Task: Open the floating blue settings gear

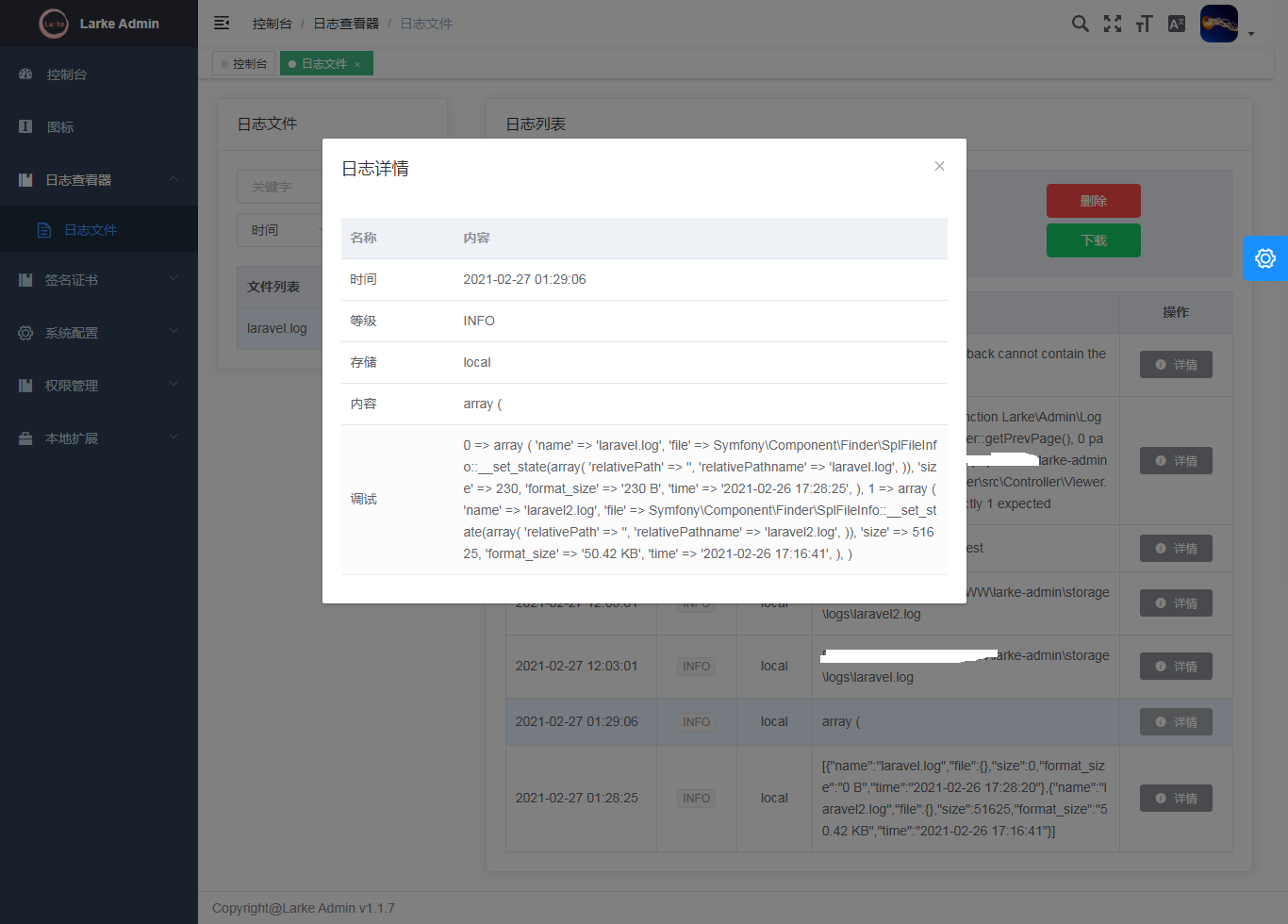Action: pos(1264,258)
